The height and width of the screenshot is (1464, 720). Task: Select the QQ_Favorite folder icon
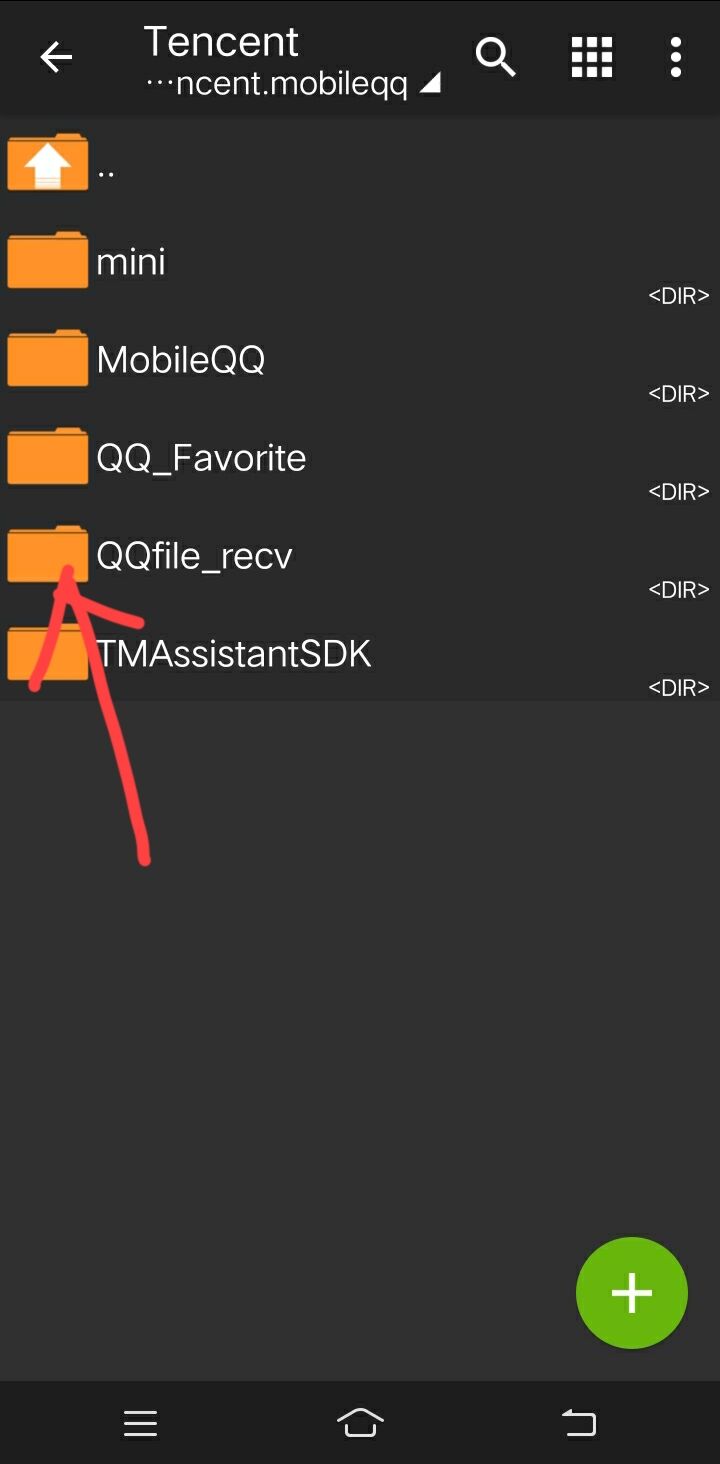(47, 456)
